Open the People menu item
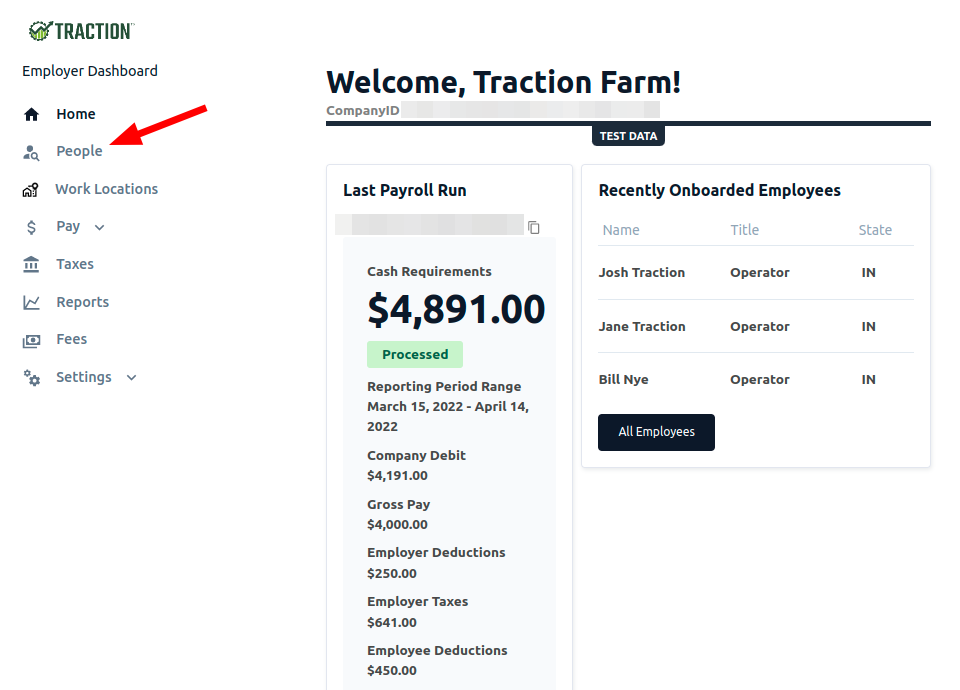 click(x=80, y=151)
